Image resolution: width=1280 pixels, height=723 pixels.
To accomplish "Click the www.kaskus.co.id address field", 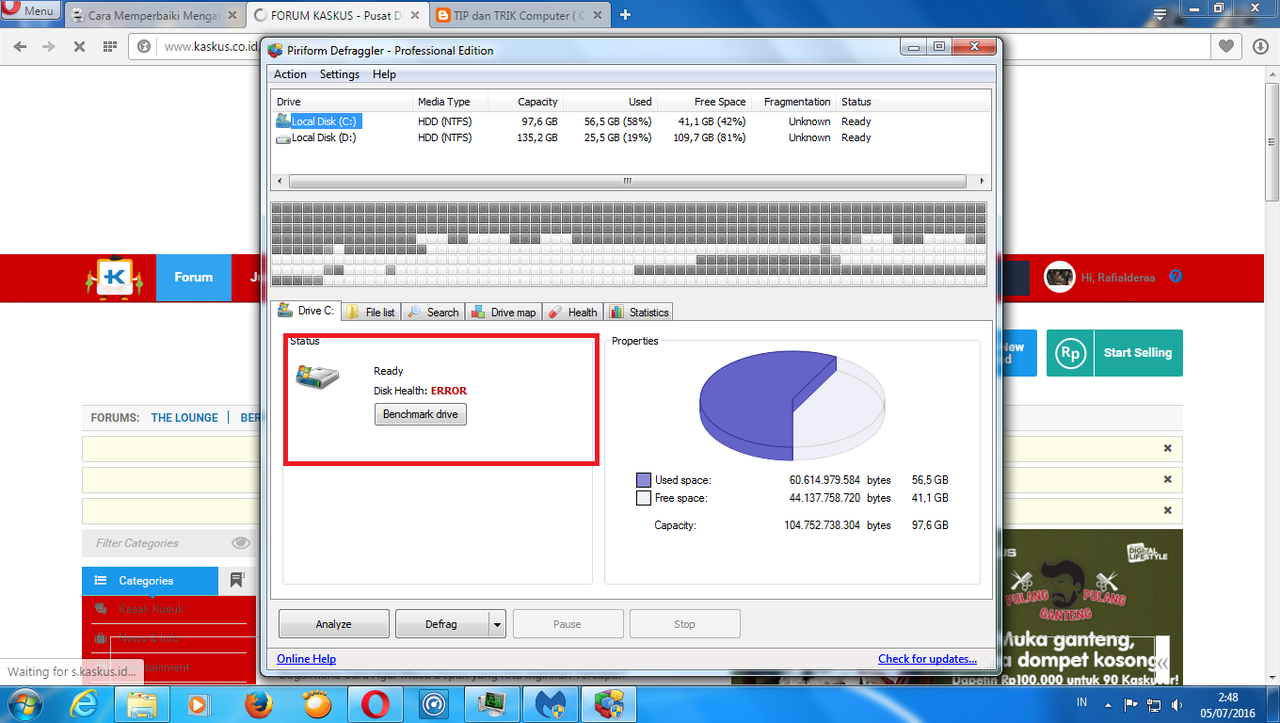I will (210, 46).
